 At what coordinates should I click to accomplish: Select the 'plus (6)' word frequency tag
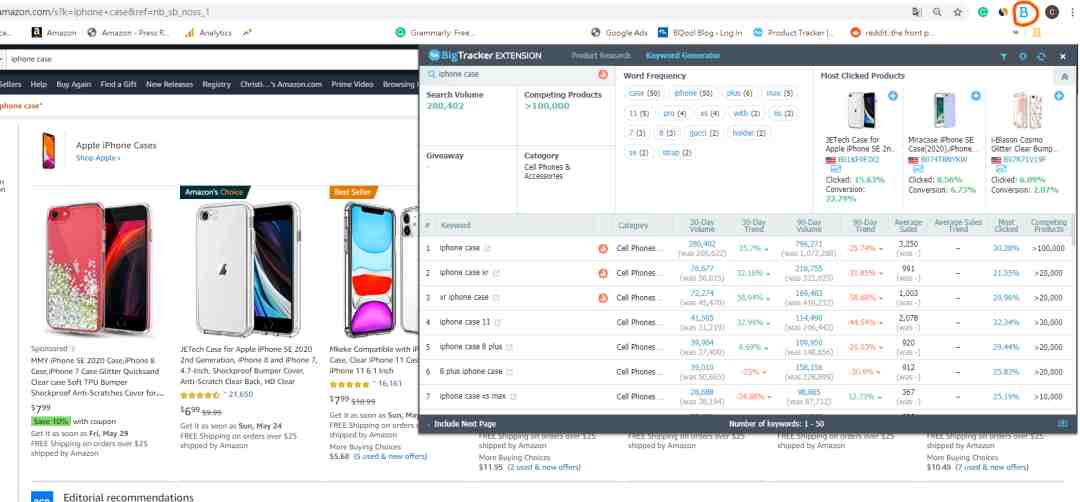[x=739, y=93]
